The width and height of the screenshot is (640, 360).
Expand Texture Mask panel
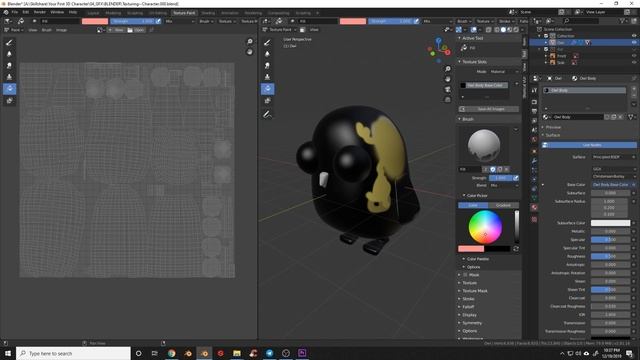pyautogui.click(x=475, y=291)
